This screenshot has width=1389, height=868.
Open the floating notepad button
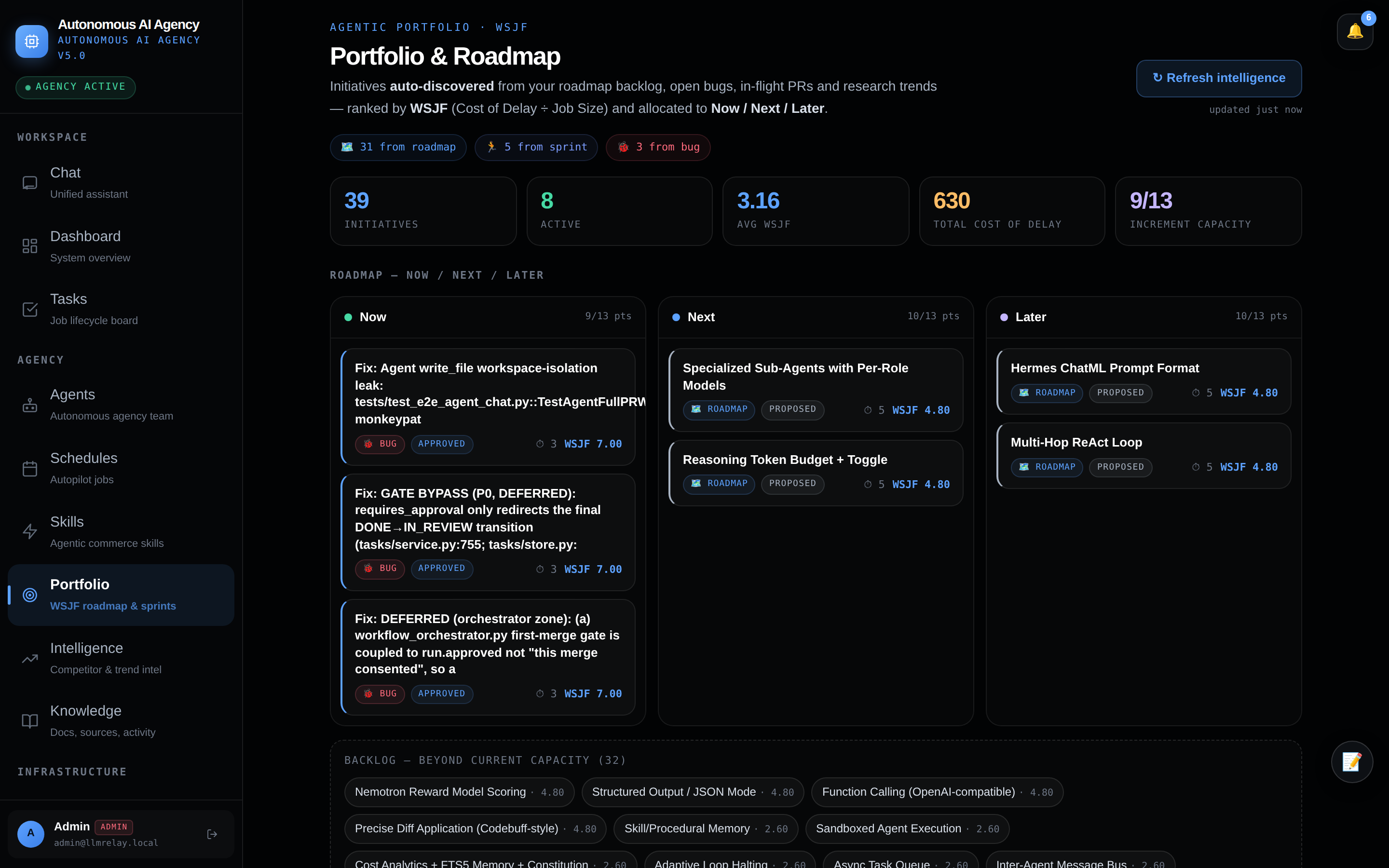[x=1352, y=762]
